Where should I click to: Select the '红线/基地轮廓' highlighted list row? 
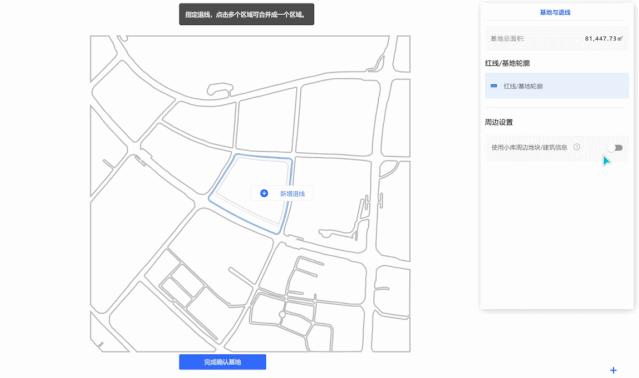tap(557, 86)
